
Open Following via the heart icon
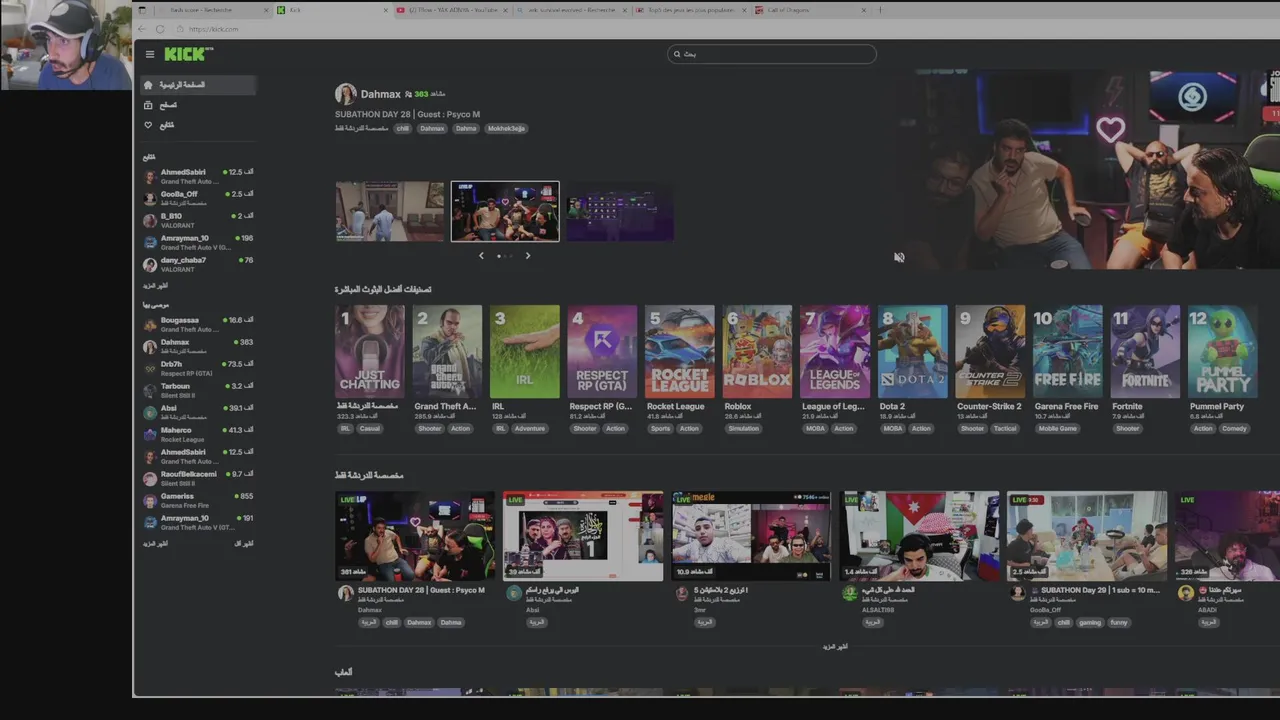148,125
